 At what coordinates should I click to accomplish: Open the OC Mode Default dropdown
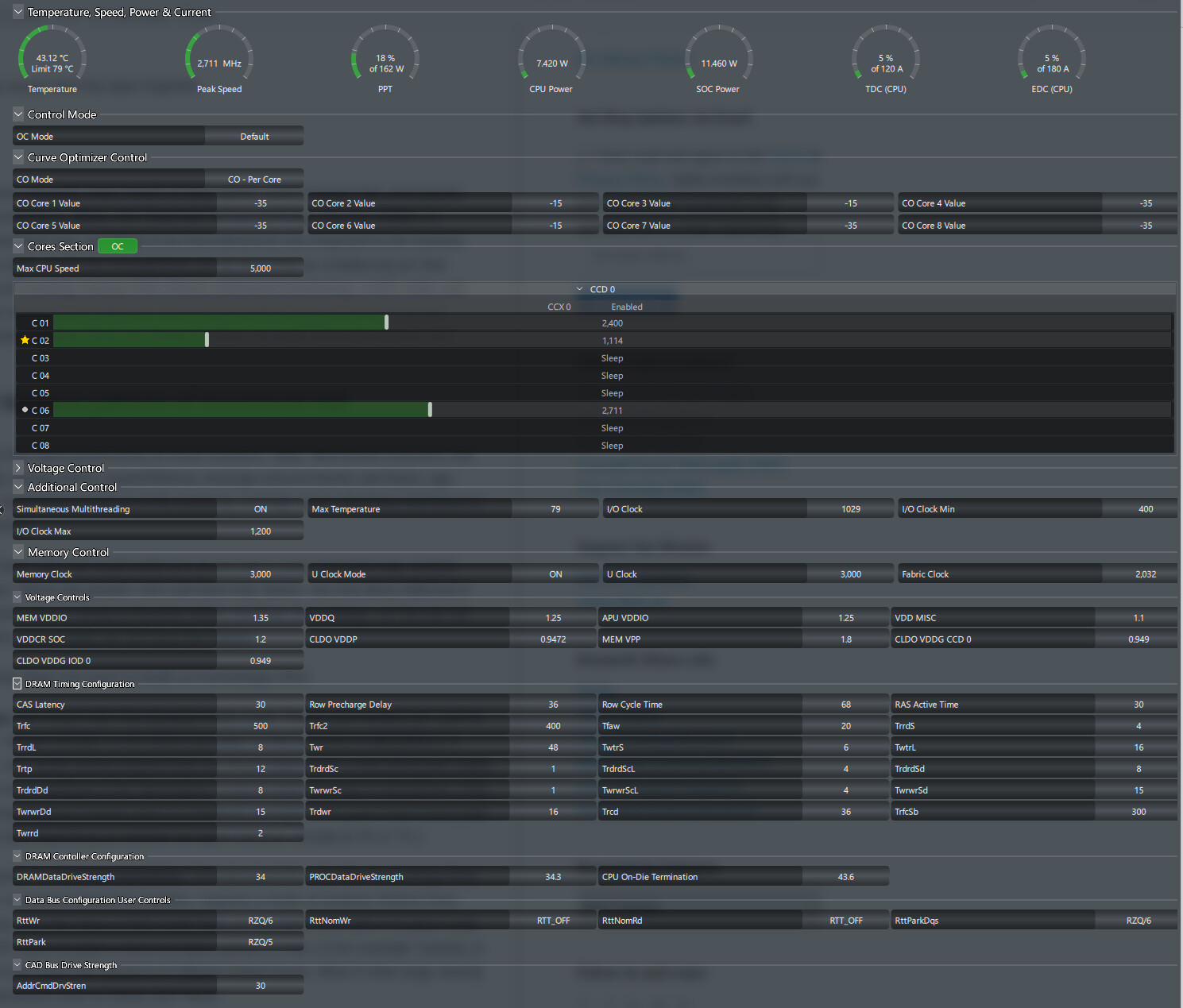pos(254,137)
